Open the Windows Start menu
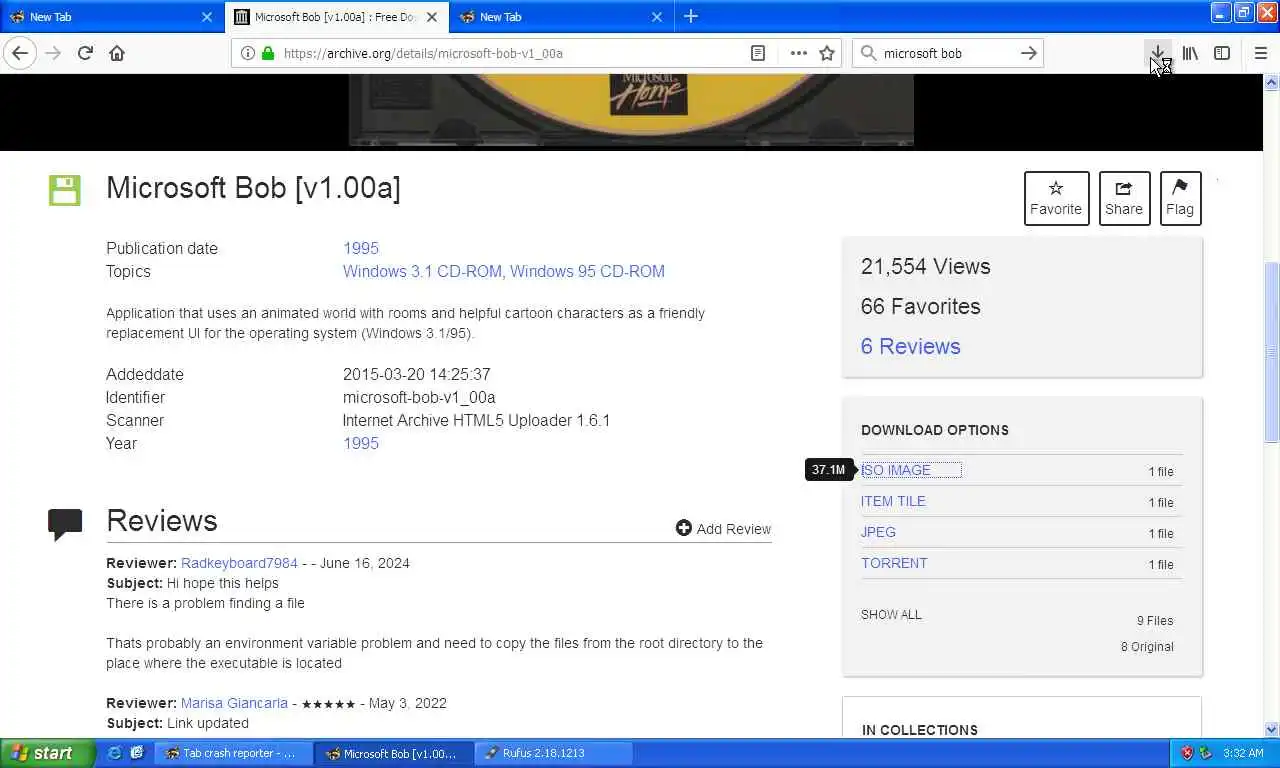This screenshot has width=1280, height=768. coord(47,753)
